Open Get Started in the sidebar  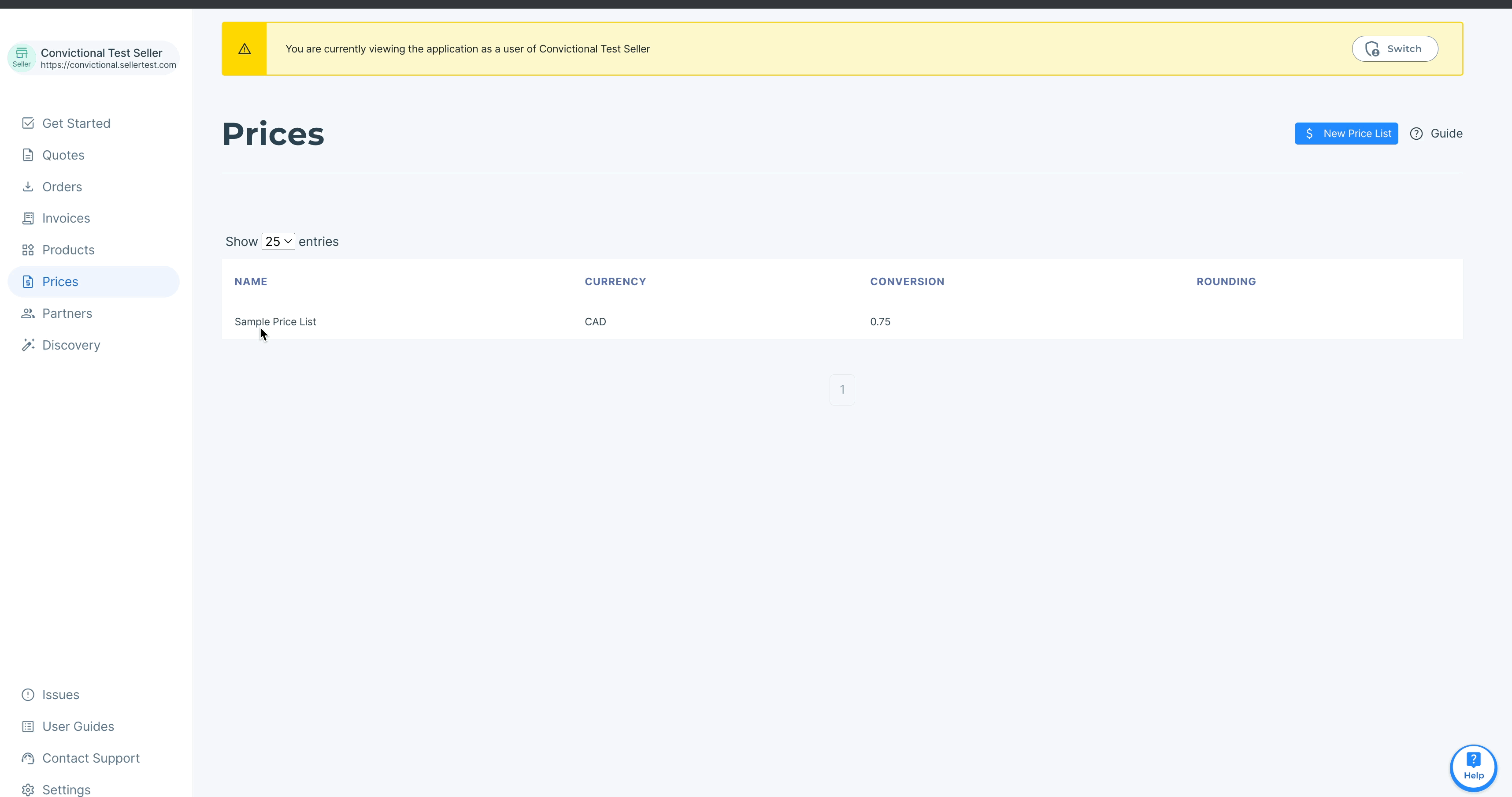93,123
